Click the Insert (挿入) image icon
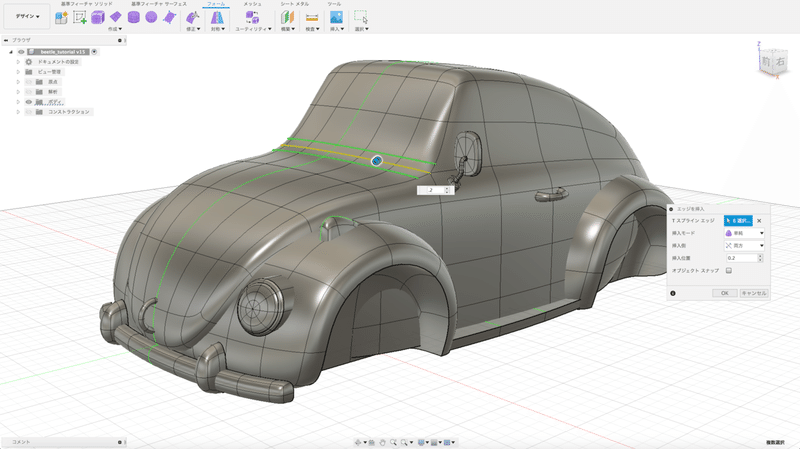800x449 pixels. pyautogui.click(x=336, y=18)
